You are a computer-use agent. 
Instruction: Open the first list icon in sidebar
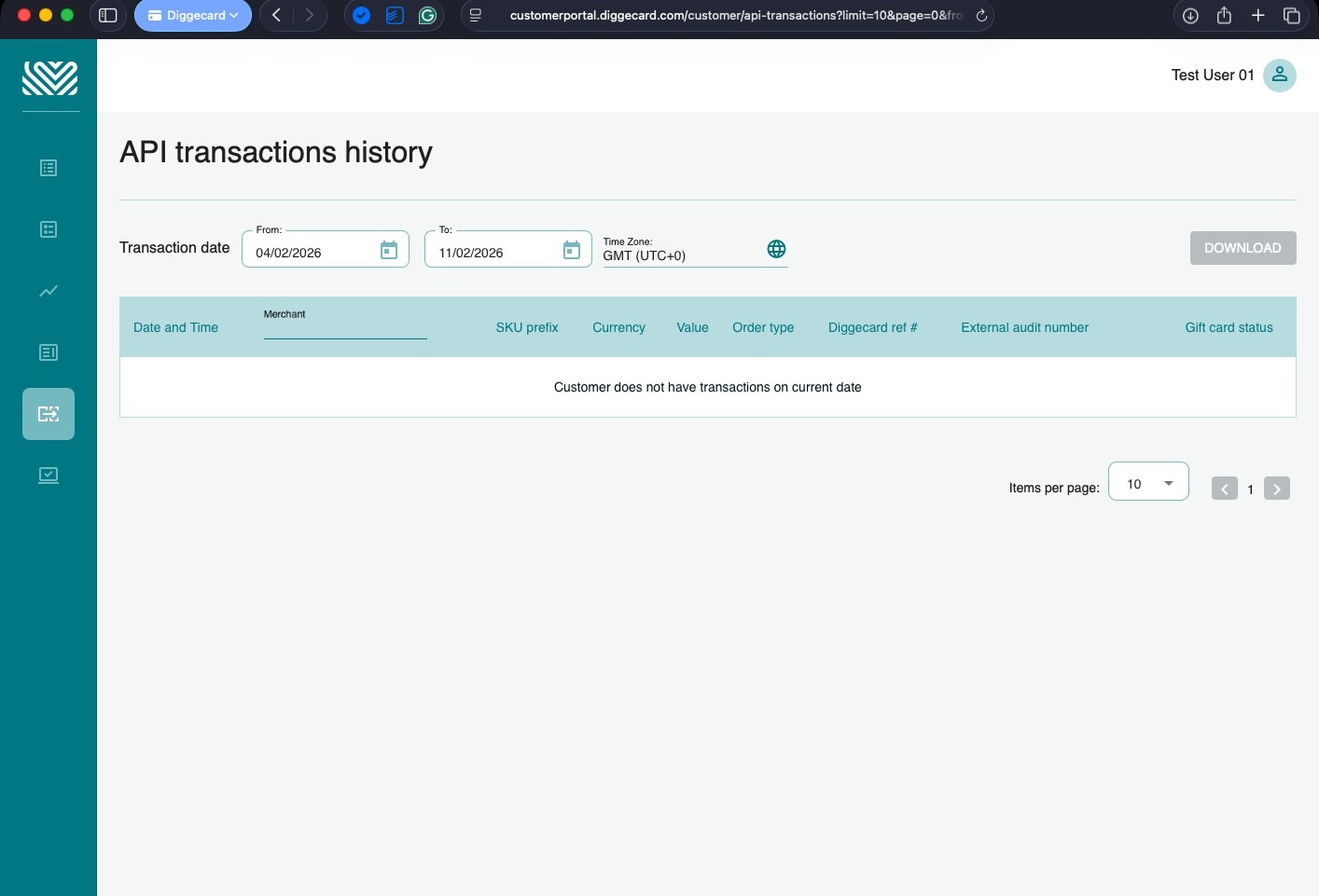(x=49, y=168)
